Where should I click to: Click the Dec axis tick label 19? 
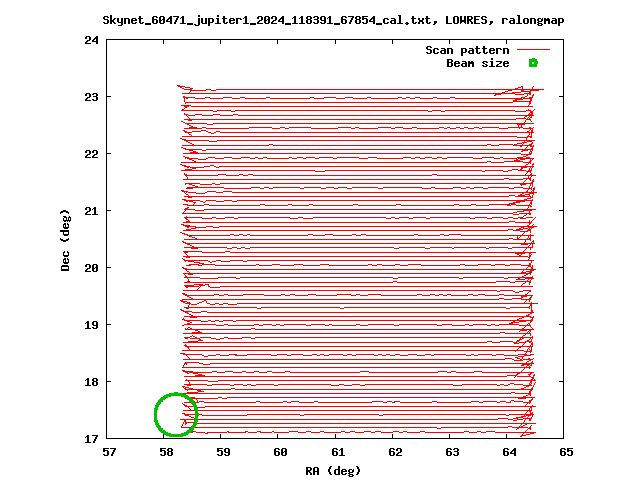coord(92,325)
